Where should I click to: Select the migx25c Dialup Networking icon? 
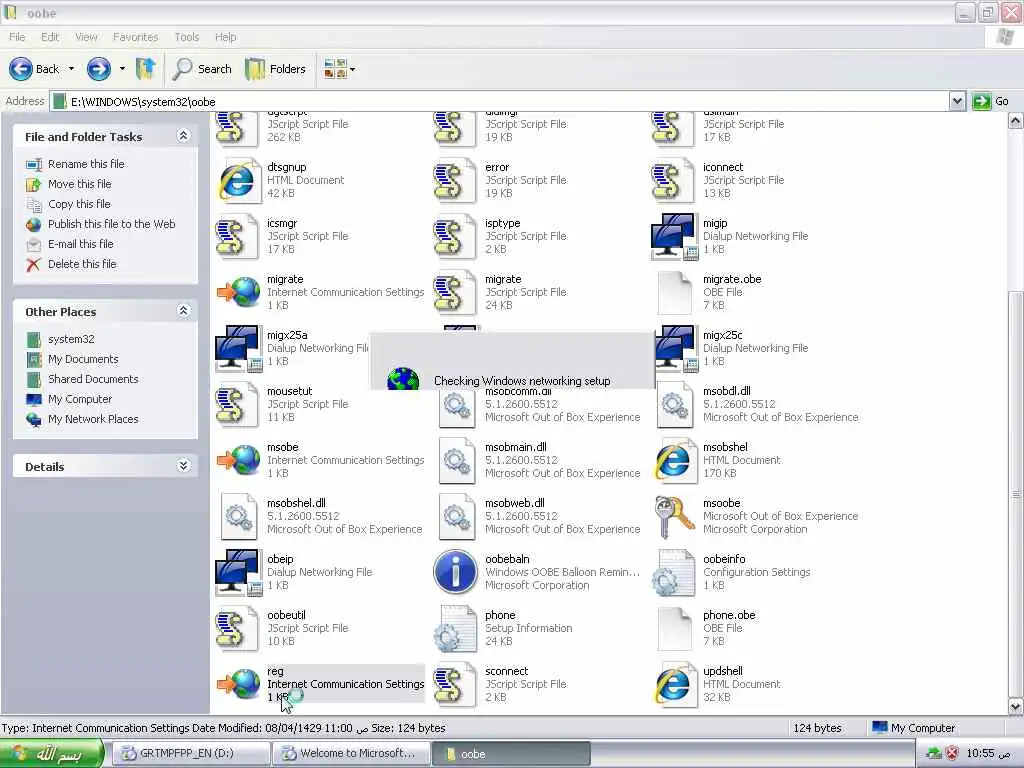[x=675, y=349]
